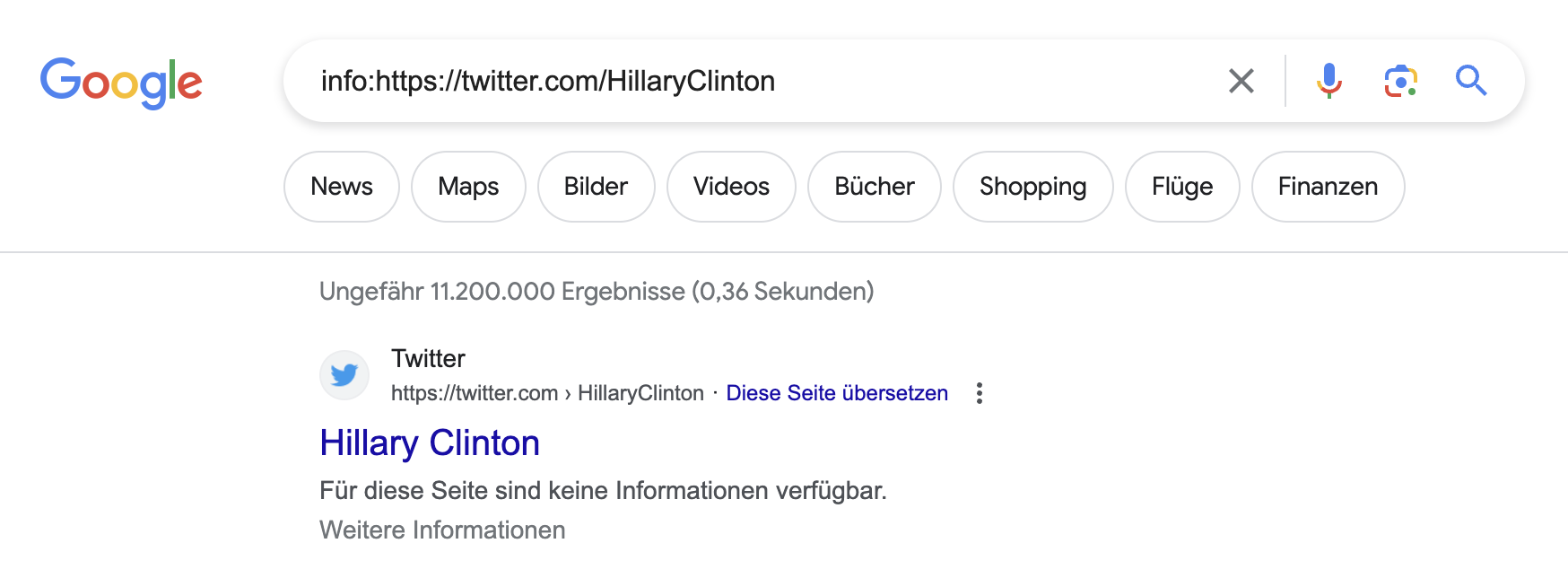Screen dimensions: 1568x587
Task: Switch to the News filter
Action: click(x=342, y=187)
